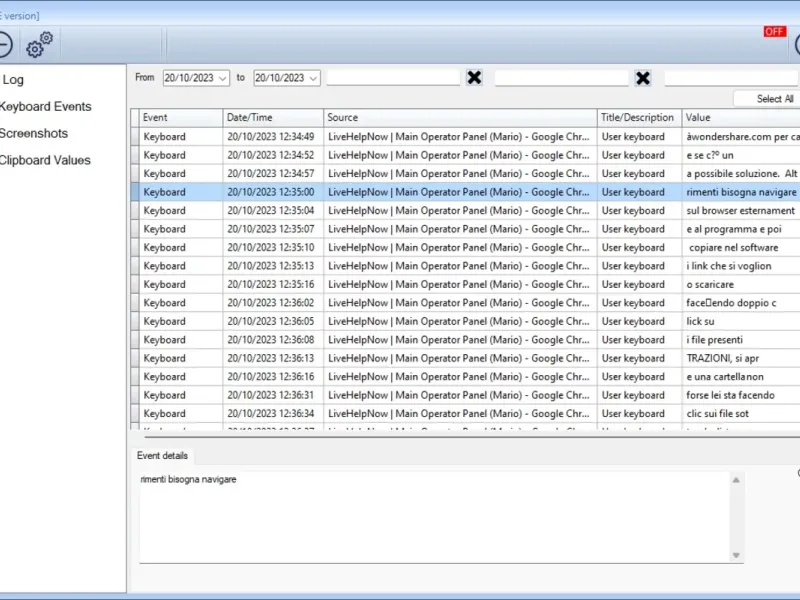This screenshot has height=600, width=800.
Task: Sort by the Title/Description column header
Action: [640, 118]
